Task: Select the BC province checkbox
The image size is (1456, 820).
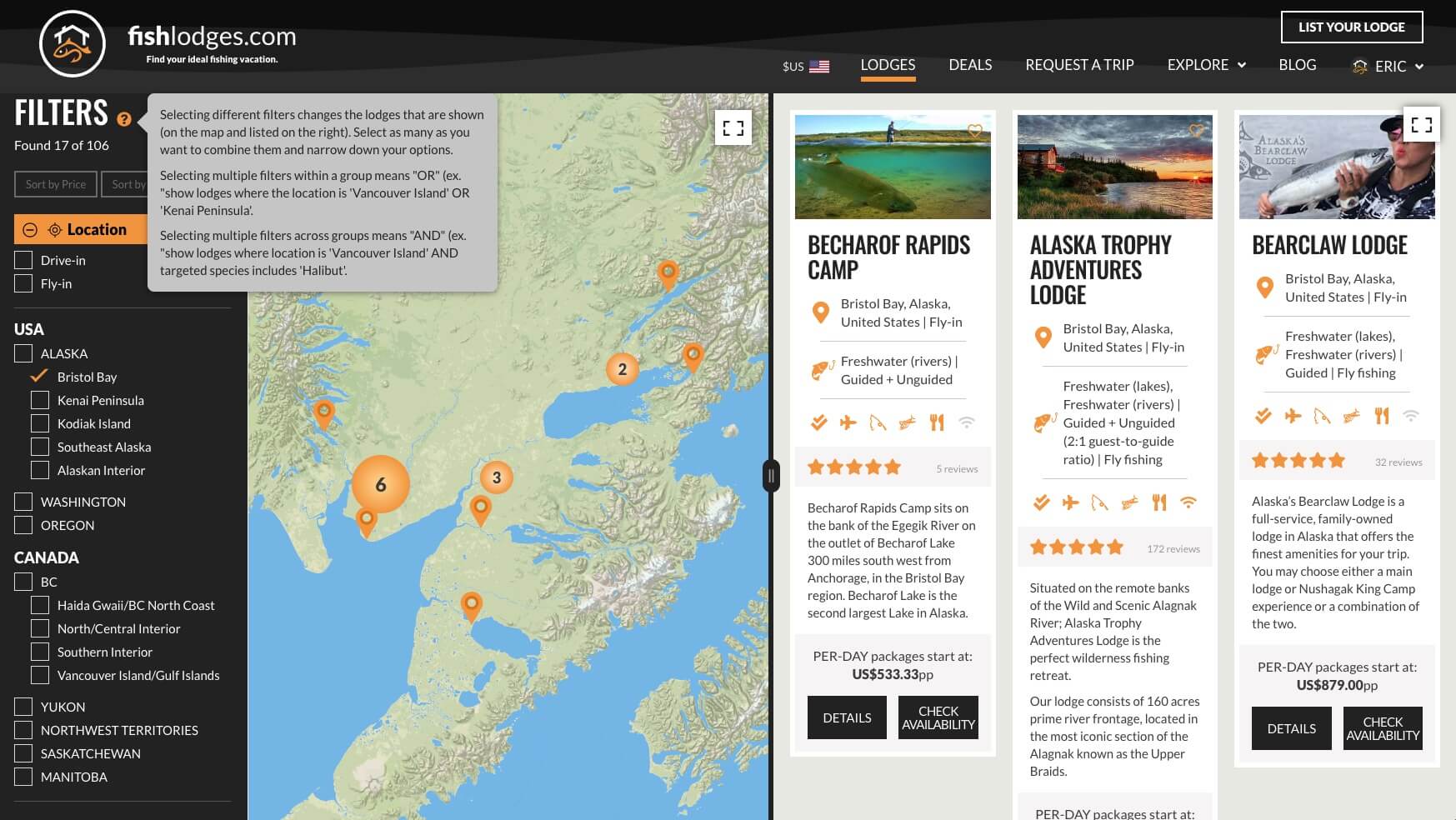Action: (x=23, y=582)
